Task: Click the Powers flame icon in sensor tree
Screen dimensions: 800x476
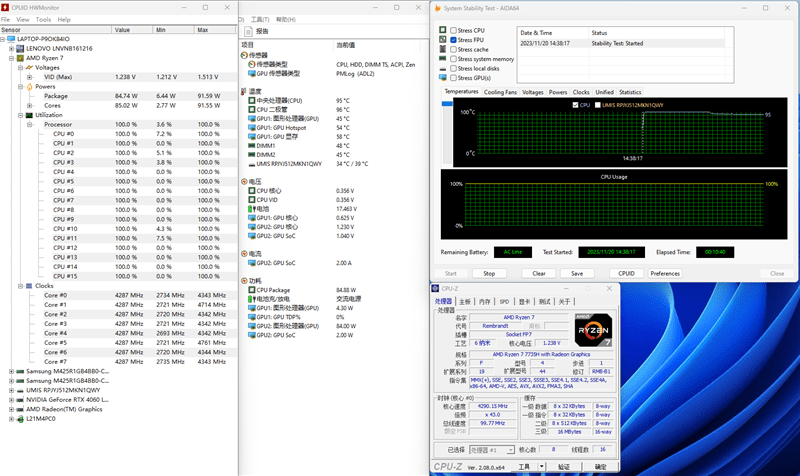Action: pos(30,87)
